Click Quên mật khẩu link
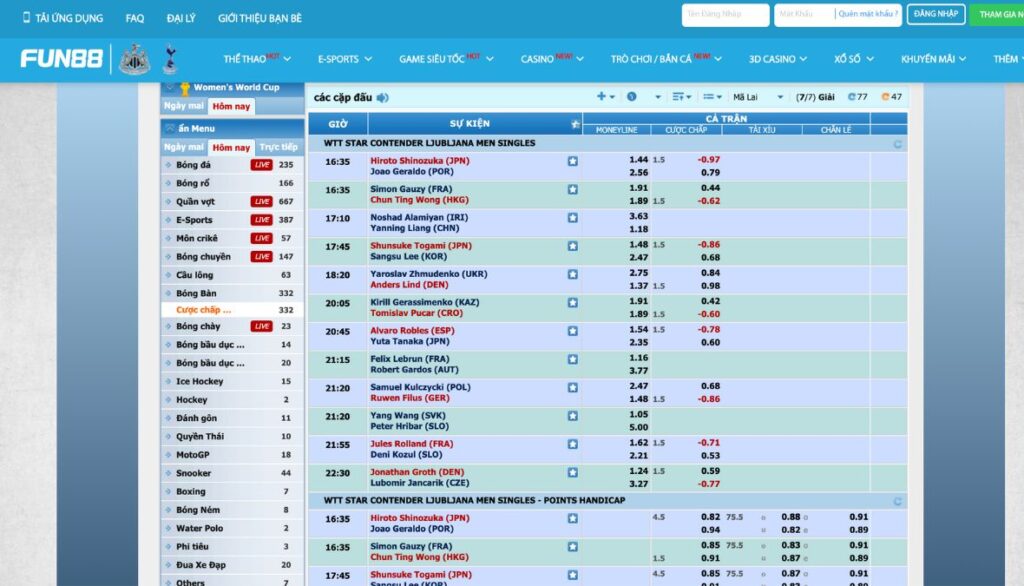This screenshot has height=586, width=1024. 869,14
